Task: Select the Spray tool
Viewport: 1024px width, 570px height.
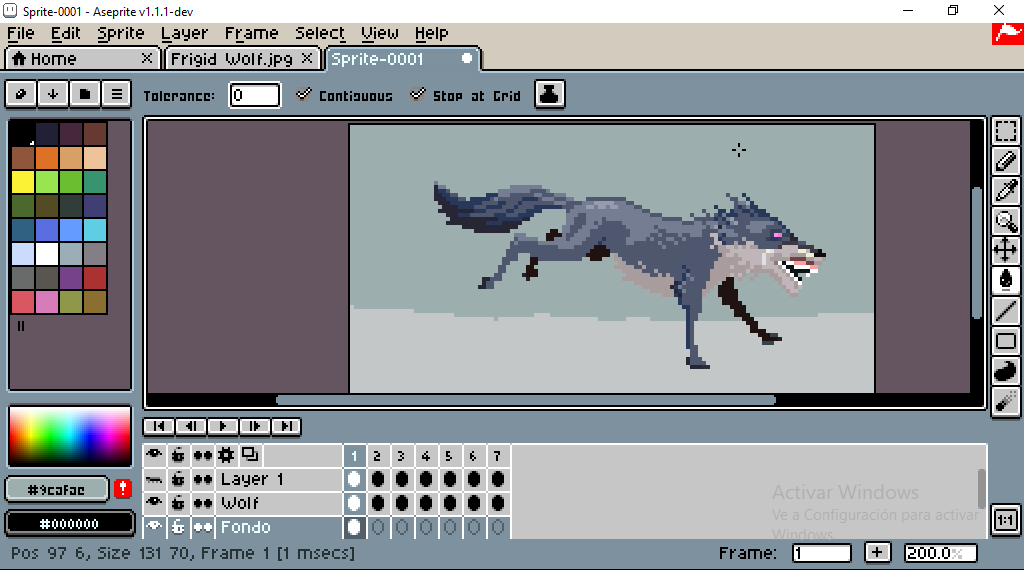Action: pos(1006,400)
